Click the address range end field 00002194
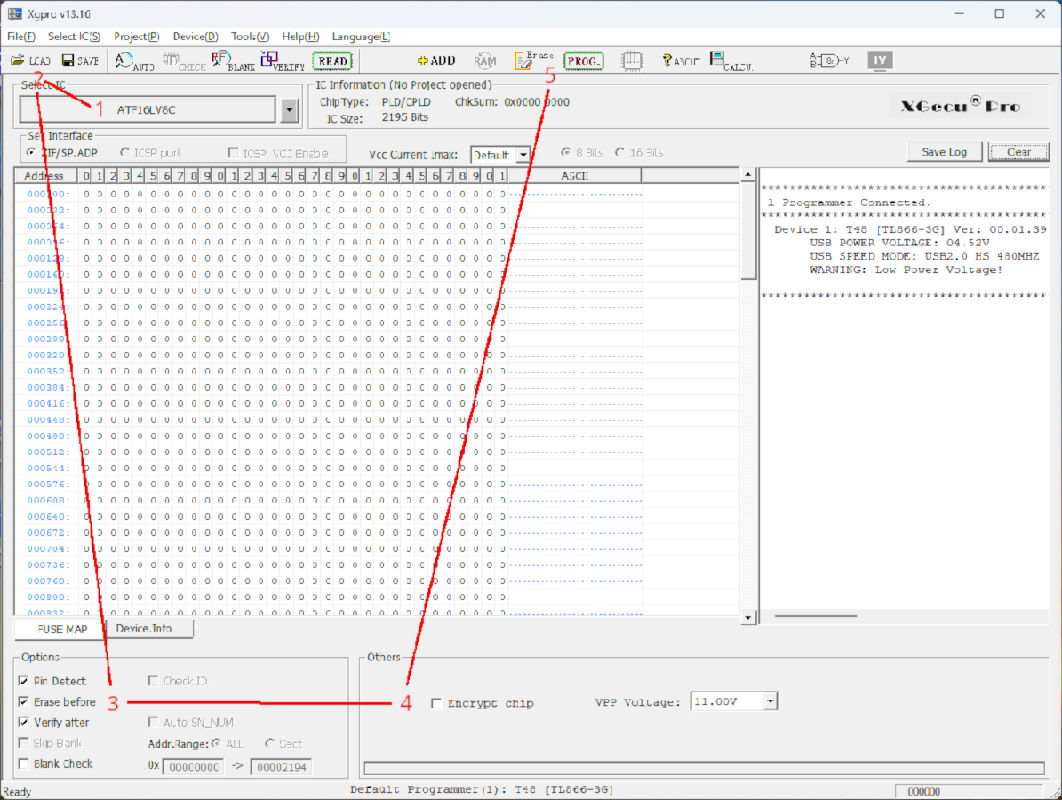This screenshot has width=1062, height=800. point(281,767)
